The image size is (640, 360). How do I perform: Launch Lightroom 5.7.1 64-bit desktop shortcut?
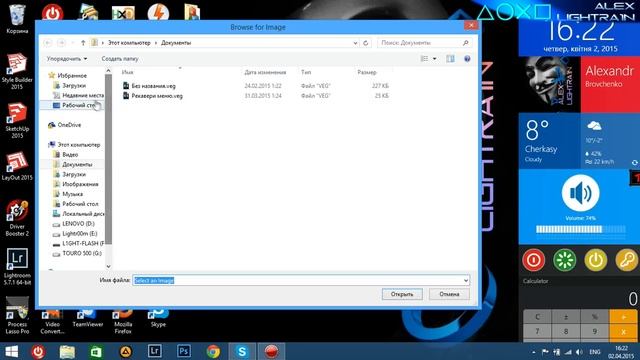tap(17, 267)
